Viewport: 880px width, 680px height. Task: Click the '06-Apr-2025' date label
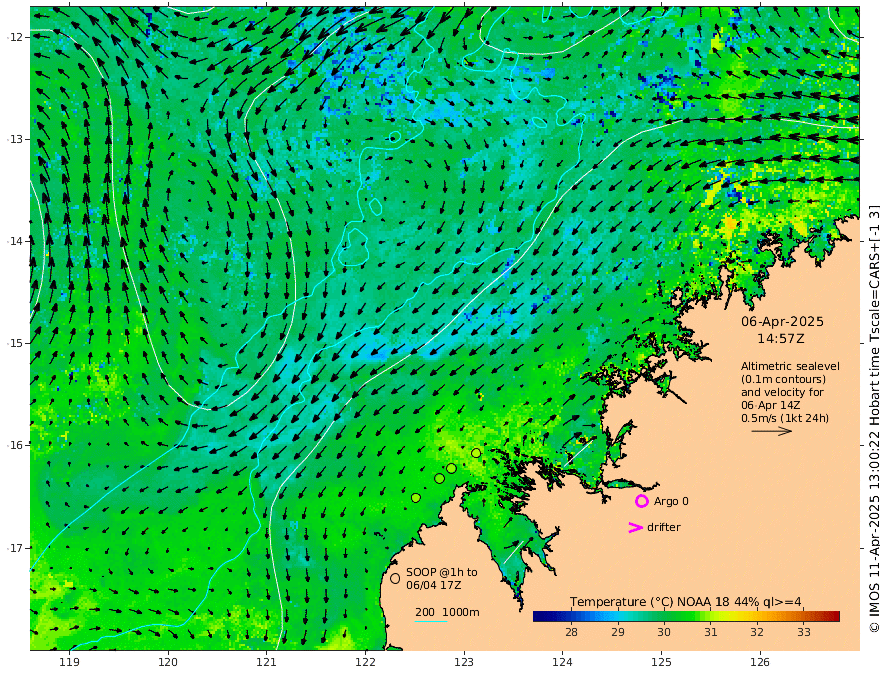point(782,321)
